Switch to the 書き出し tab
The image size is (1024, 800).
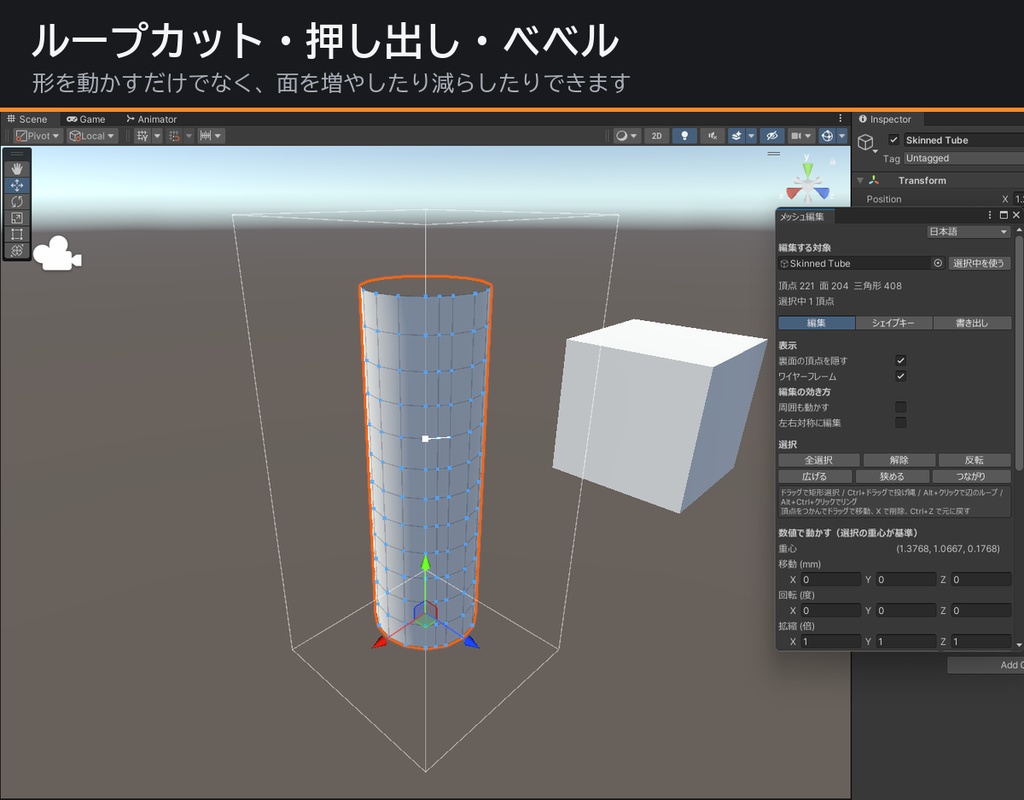click(972, 323)
